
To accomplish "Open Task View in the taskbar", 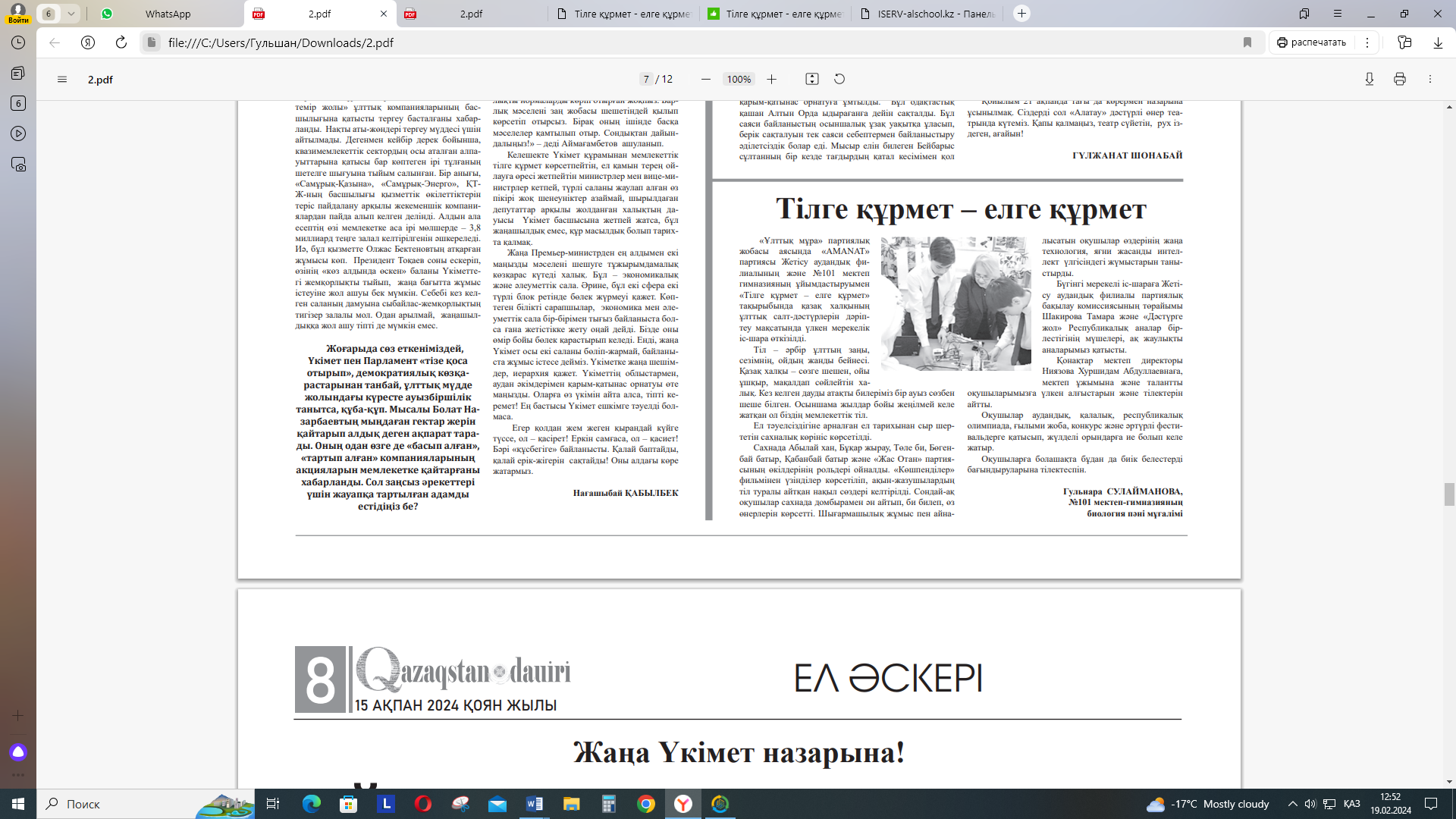I will (x=273, y=804).
